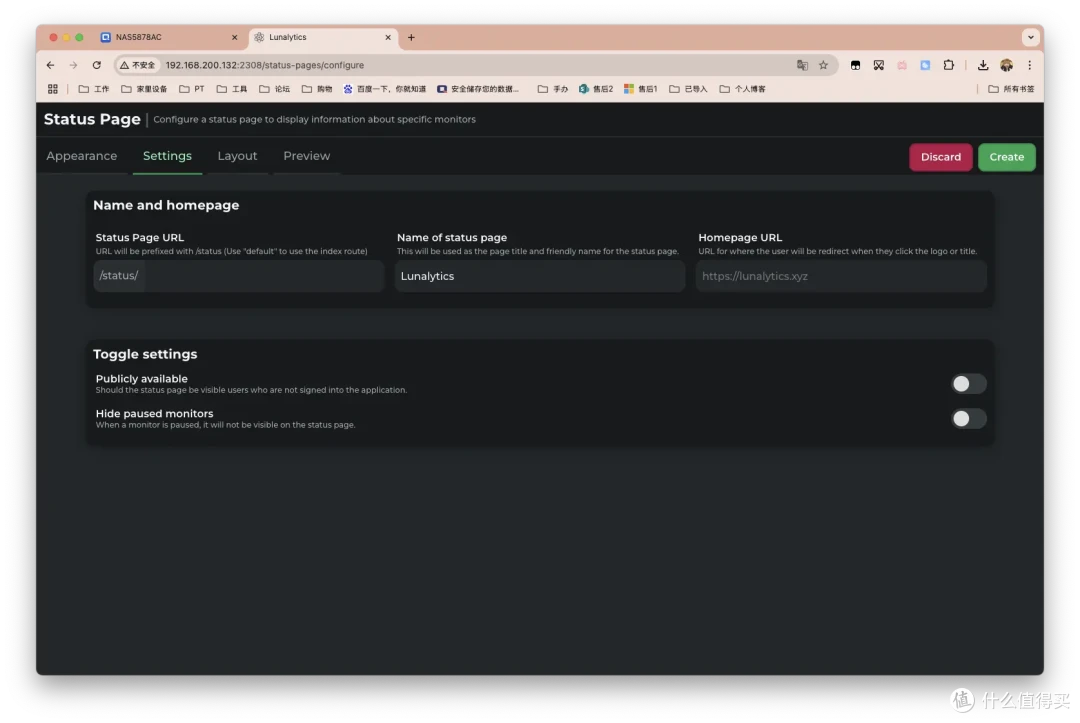Viewport: 1080px width, 723px height.
Task: Click the scissors screenshot extension icon
Action: [878, 65]
